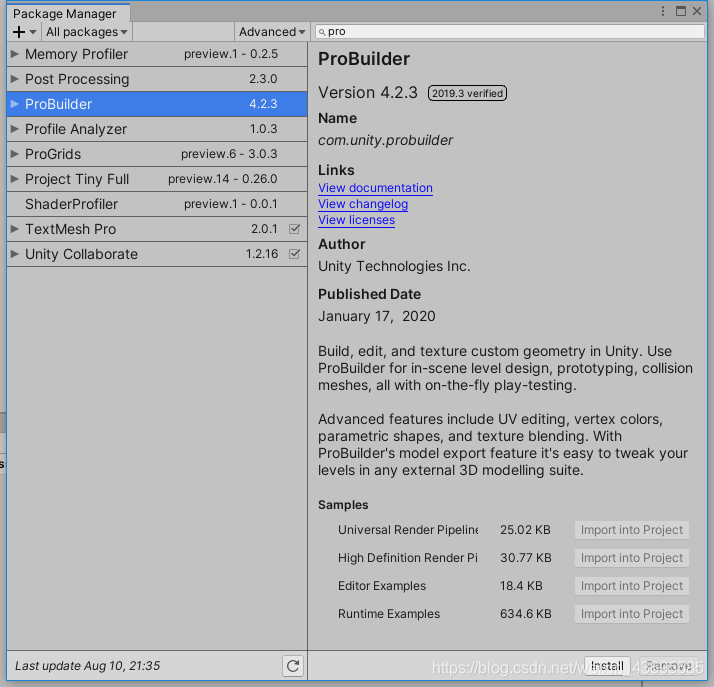
Task: Select Project Tiny Full package
Action: tap(157, 179)
